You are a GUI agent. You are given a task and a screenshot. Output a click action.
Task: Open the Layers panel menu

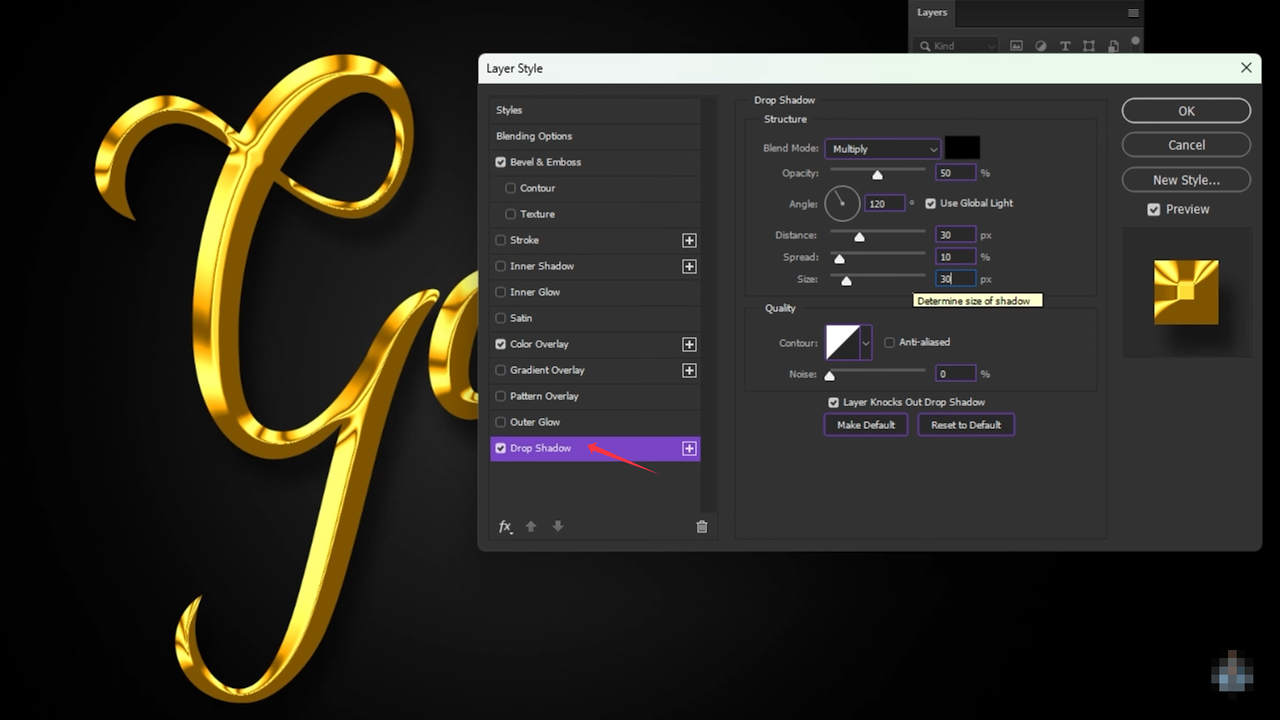coord(1133,13)
